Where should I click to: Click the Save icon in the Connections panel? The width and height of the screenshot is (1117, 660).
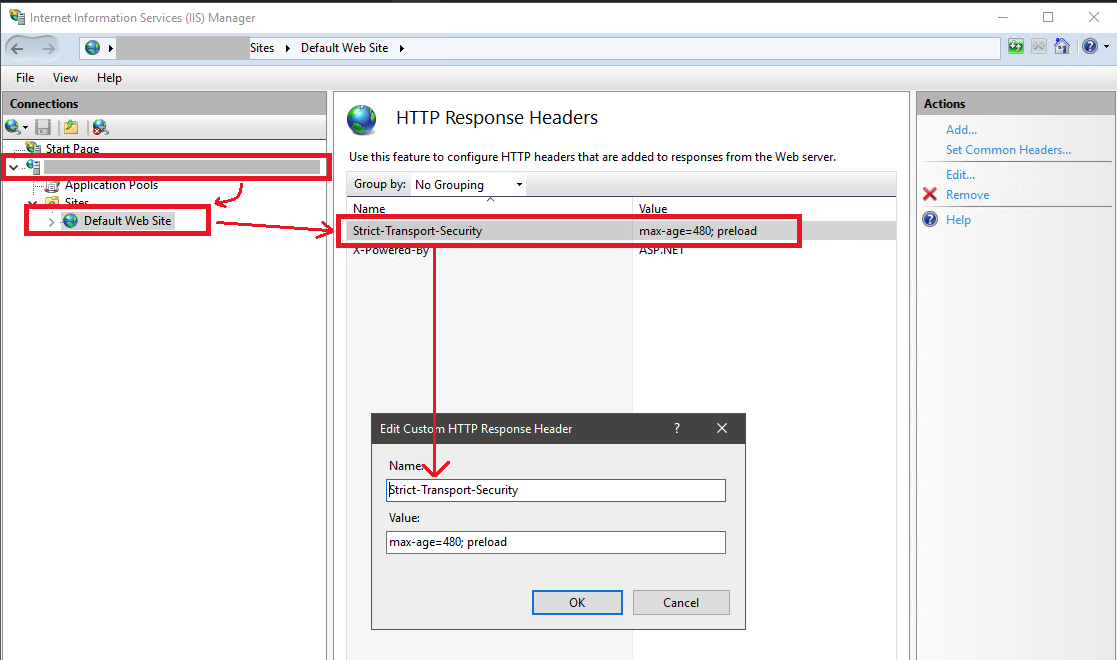pyautogui.click(x=42, y=127)
